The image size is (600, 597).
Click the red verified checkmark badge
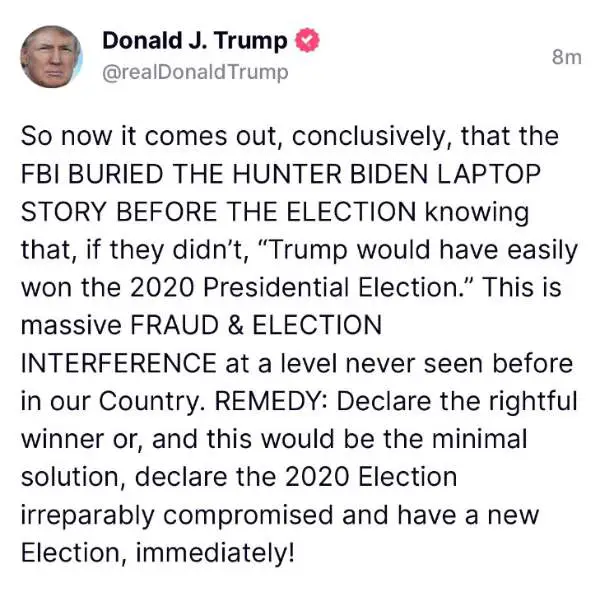coord(307,40)
